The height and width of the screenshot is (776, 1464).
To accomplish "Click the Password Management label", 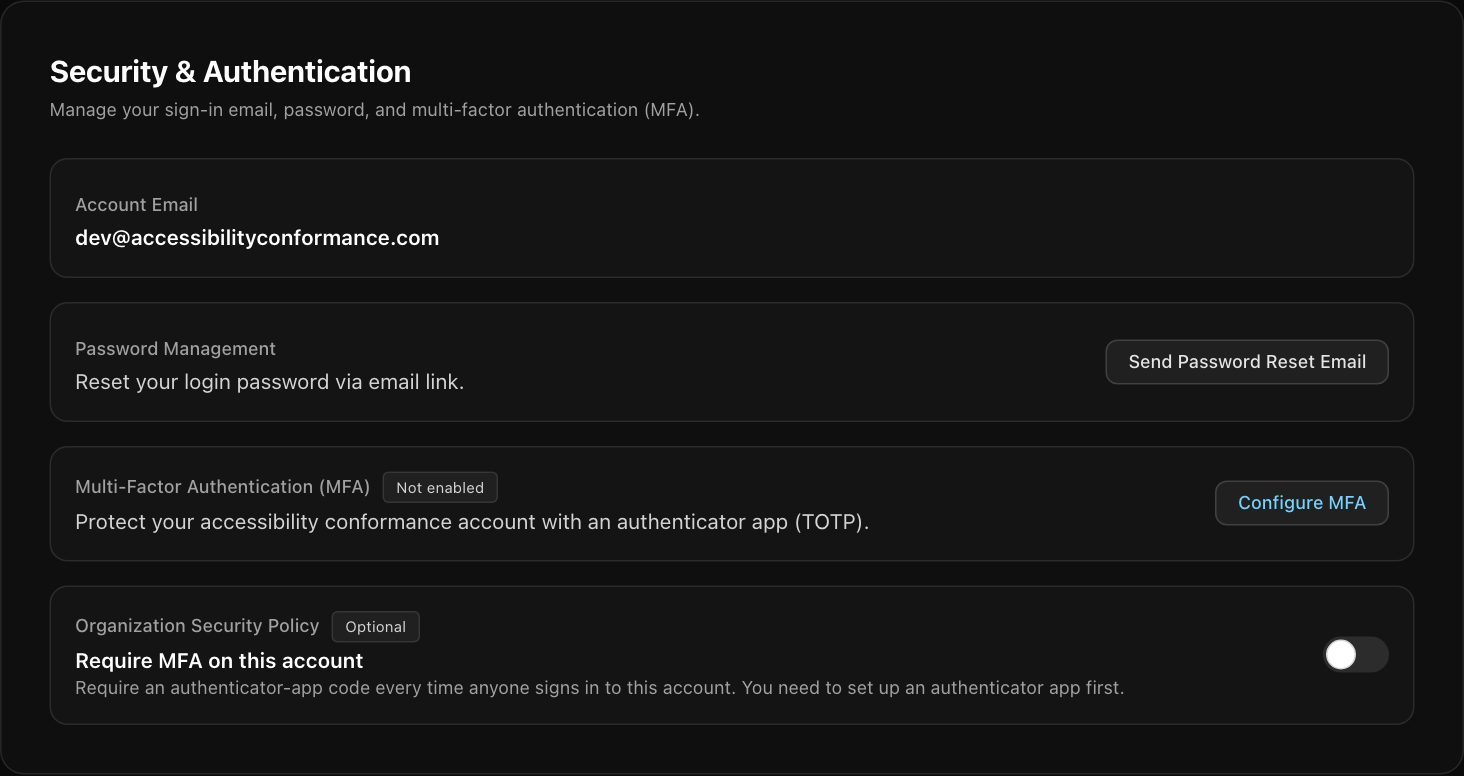I will (x=176, y=349).
